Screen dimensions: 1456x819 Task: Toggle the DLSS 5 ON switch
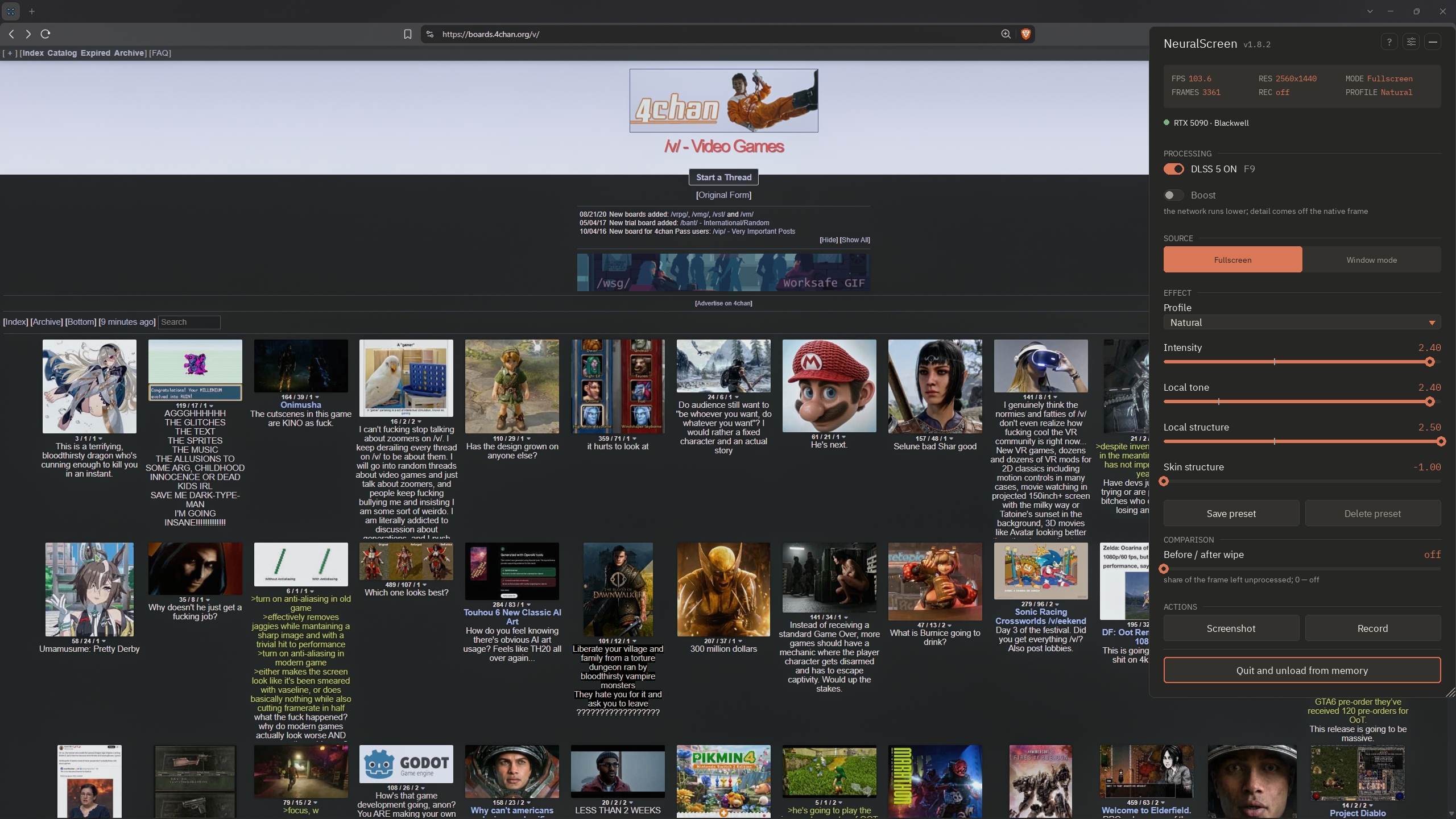(x=1174, y=169)
